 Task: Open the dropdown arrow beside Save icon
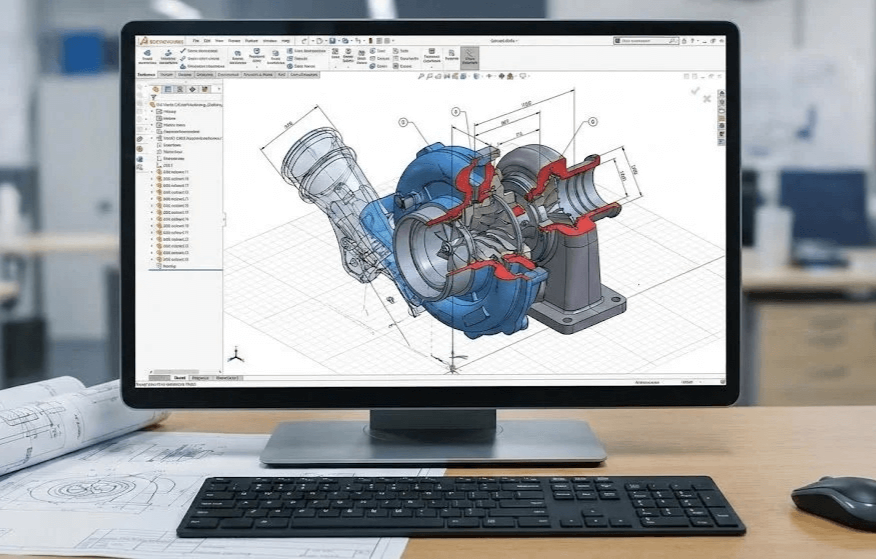point(339,41)
